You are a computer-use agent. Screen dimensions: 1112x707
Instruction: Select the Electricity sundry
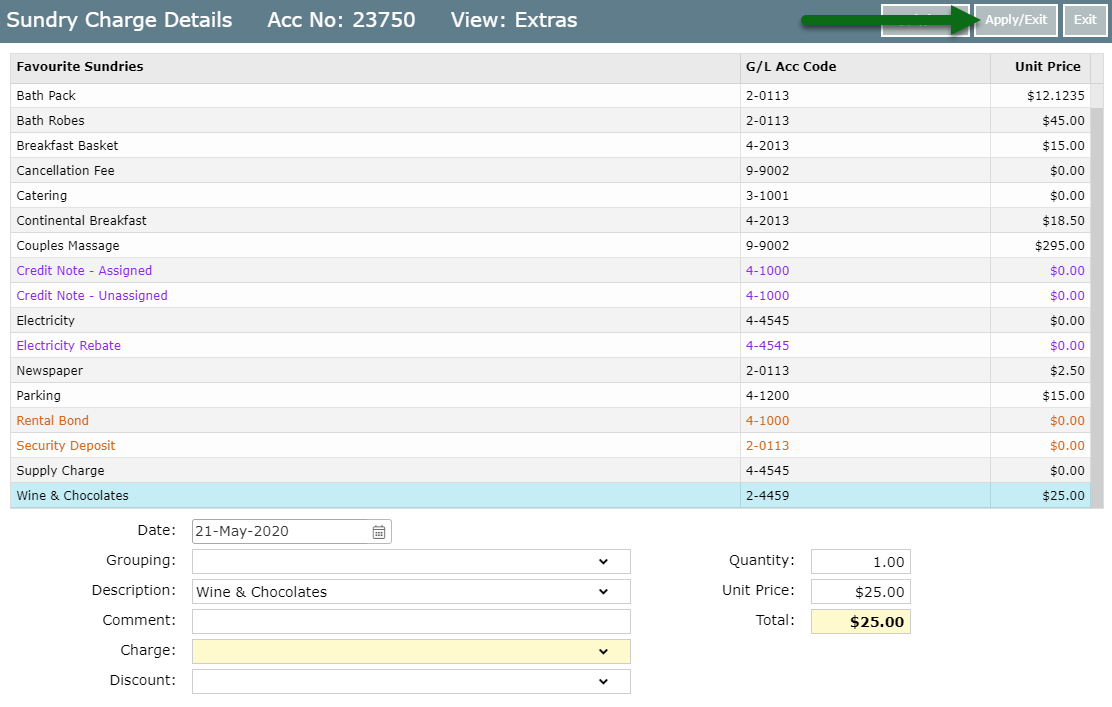[x=550, y=321]
